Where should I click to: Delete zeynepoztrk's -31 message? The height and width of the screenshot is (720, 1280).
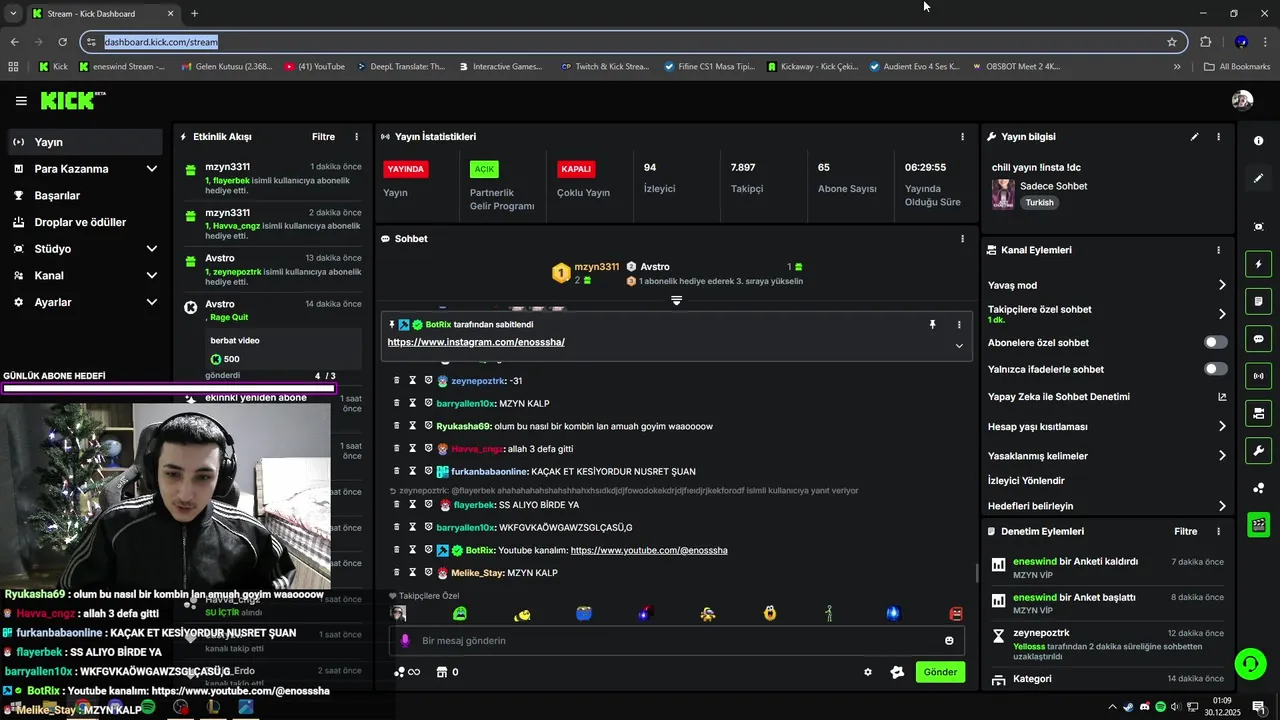[x=397, y=381]
